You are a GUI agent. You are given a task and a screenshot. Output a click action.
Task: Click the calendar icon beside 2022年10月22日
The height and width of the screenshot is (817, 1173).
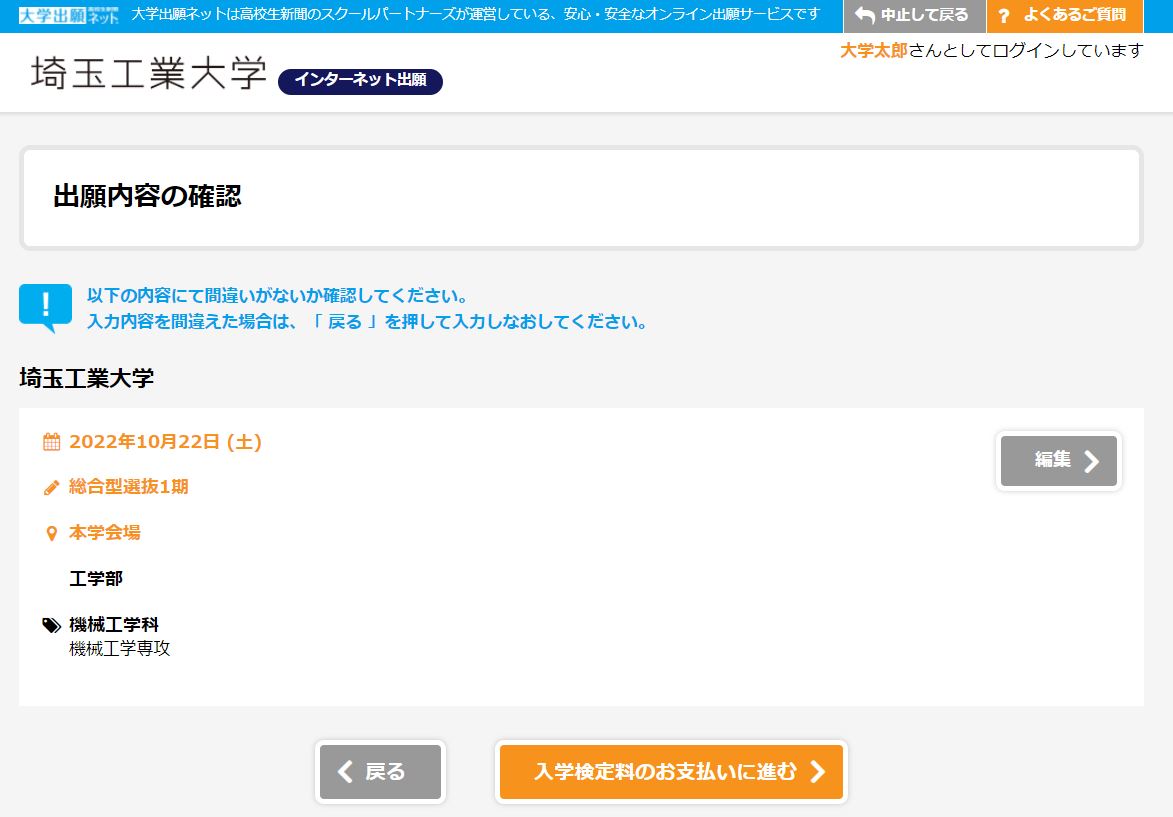[52, 442]
